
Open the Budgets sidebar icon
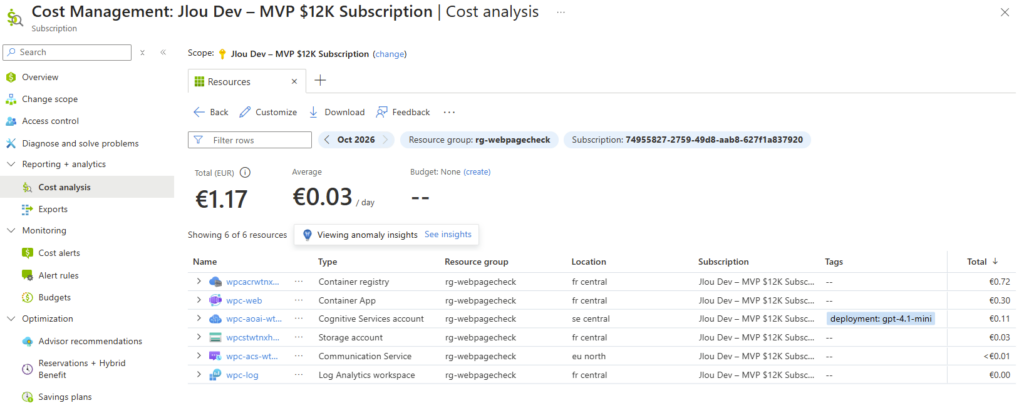27,298
